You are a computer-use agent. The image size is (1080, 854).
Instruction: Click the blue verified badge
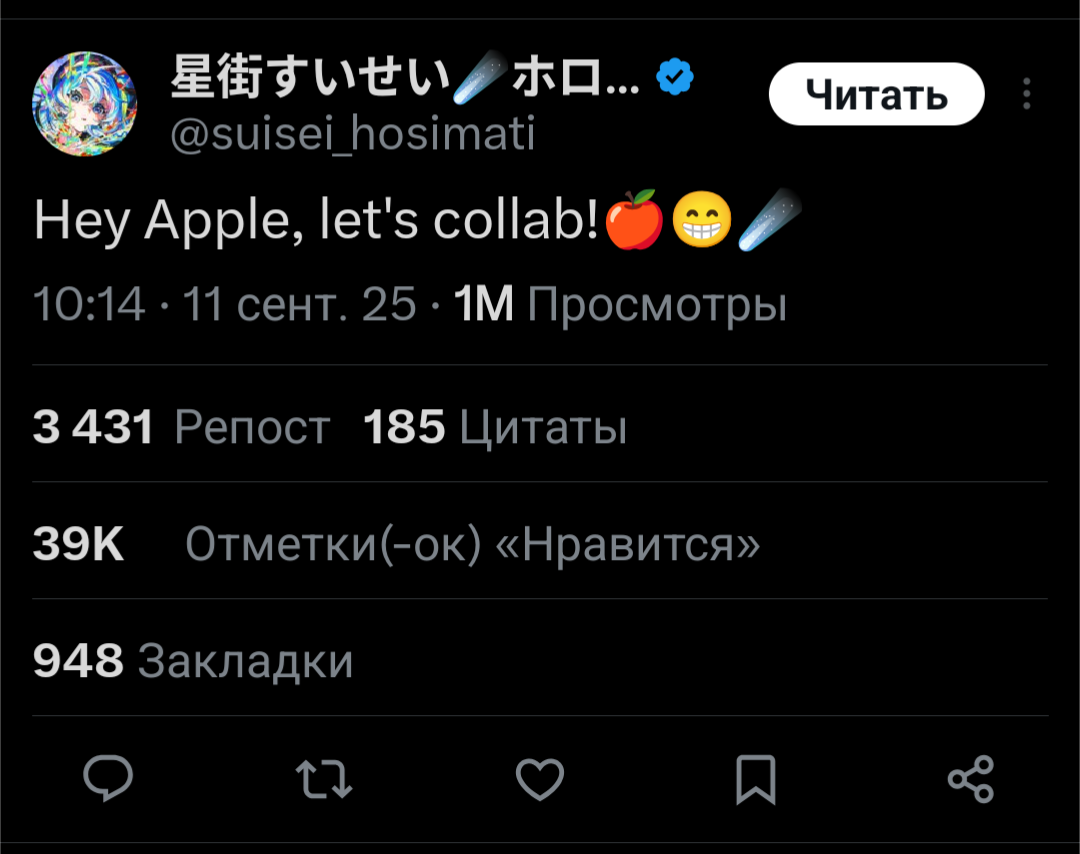point(676,77)
